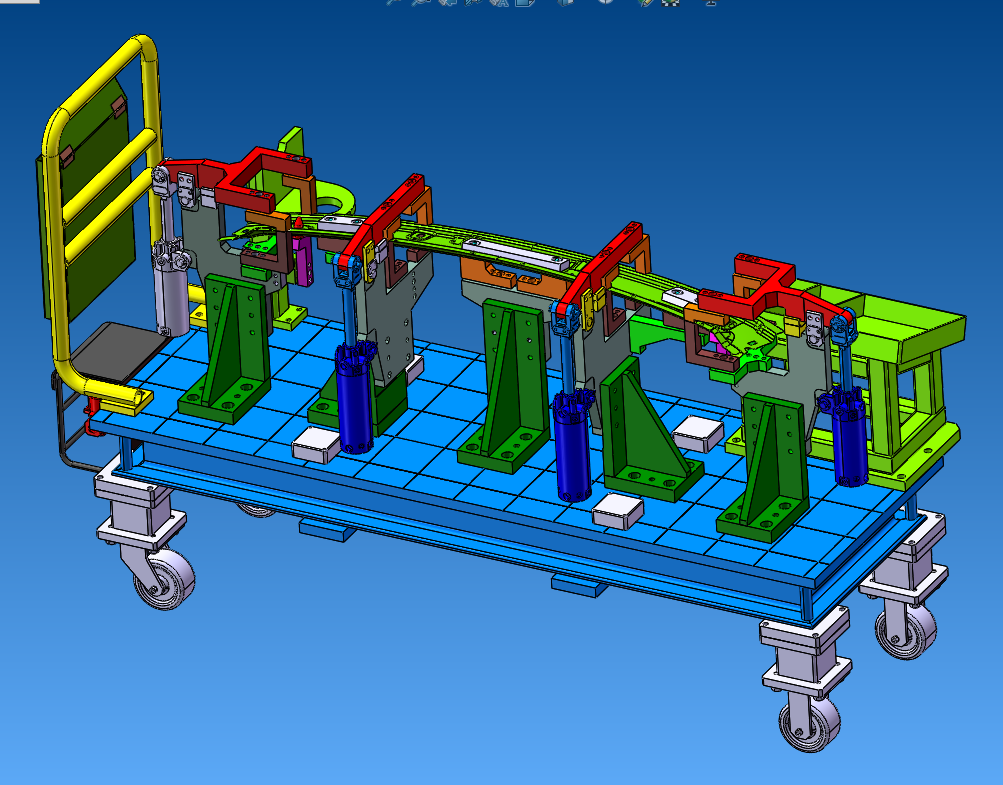Click the Edit Appearance icon
The width and height of the screenshot is (1003, 785).
coord(646,3)
